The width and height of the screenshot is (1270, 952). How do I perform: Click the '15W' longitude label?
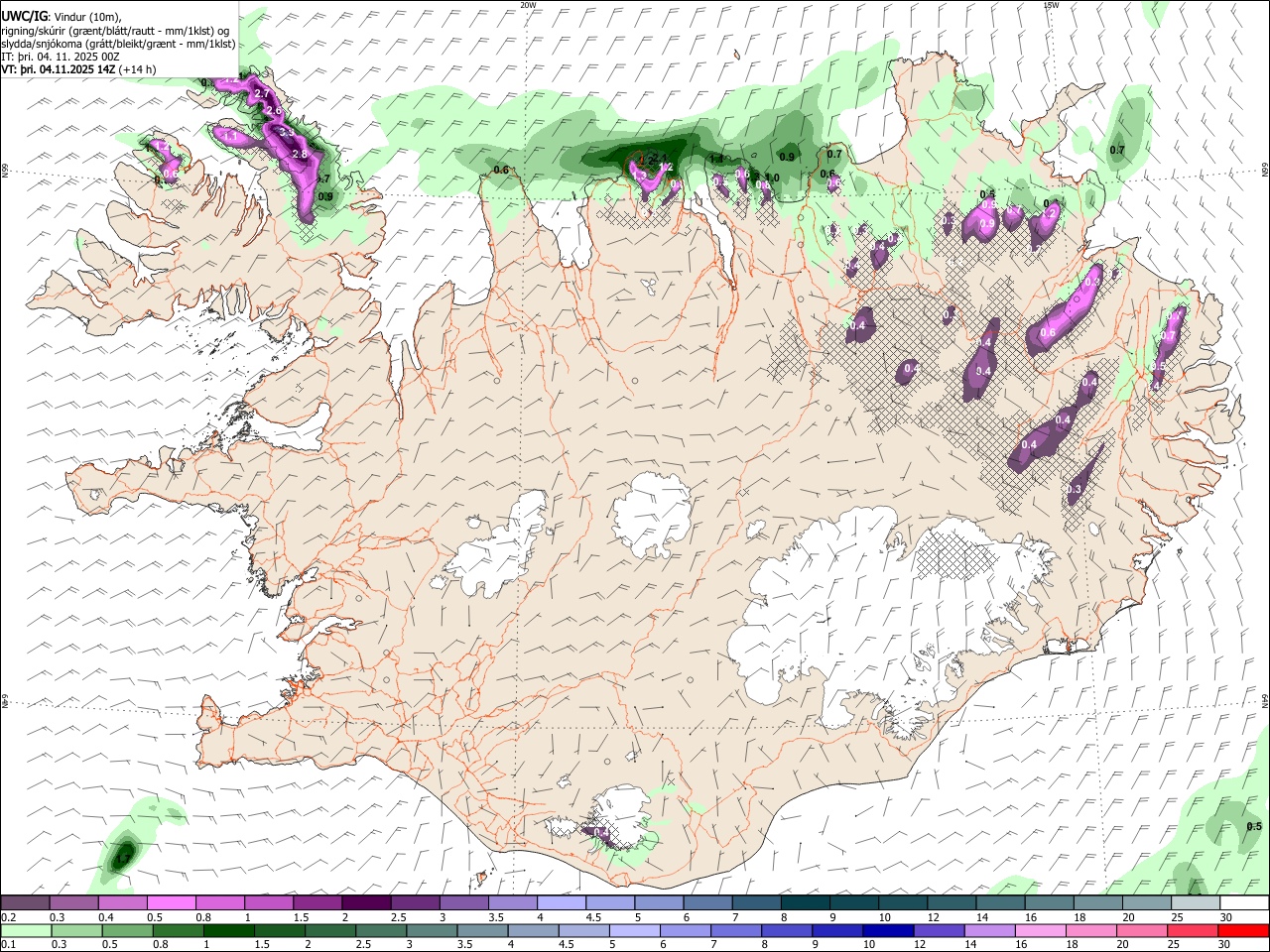(1051, 5)
